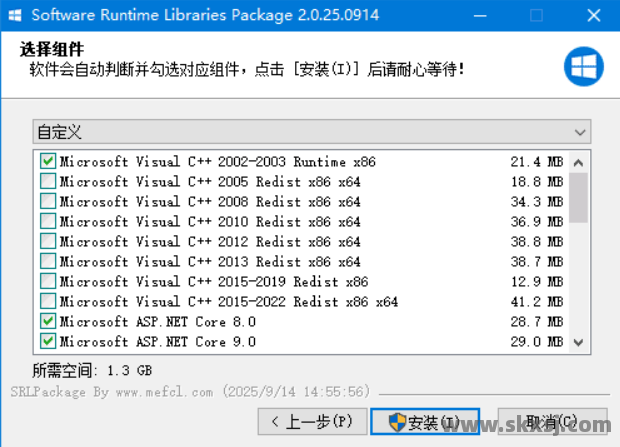
Task: Check Visual C++ 2005 Redist x86 x64
Action: click(x=48, y=181)
